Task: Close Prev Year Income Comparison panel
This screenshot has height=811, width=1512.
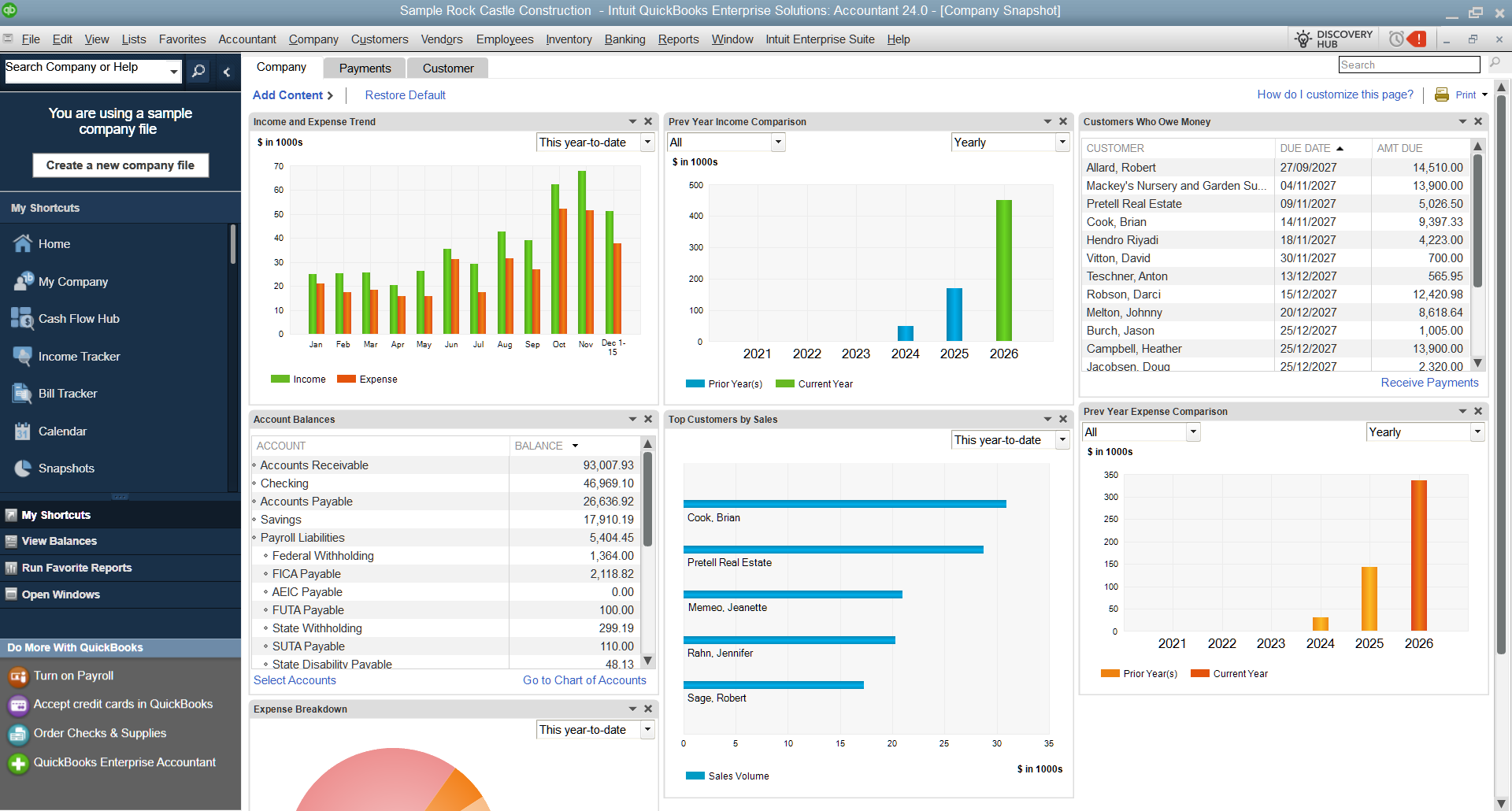Action: 1063,121
